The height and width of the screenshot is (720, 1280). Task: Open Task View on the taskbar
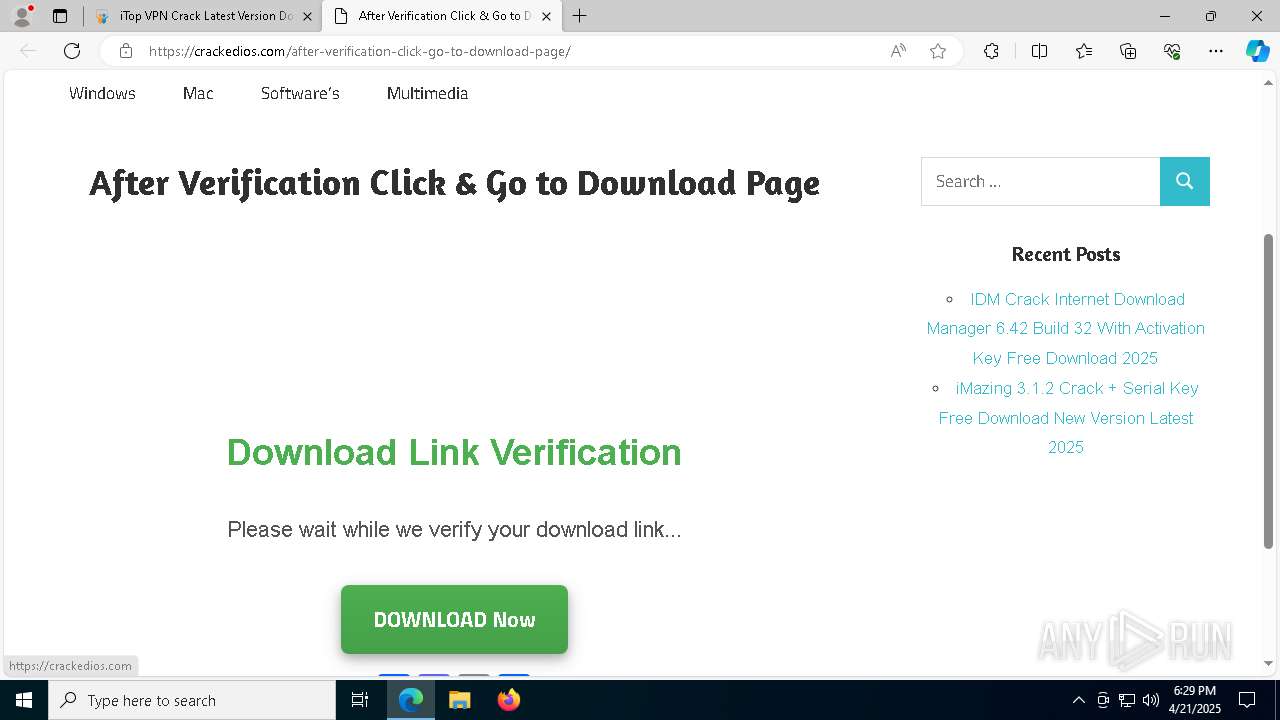click(360, 700)
